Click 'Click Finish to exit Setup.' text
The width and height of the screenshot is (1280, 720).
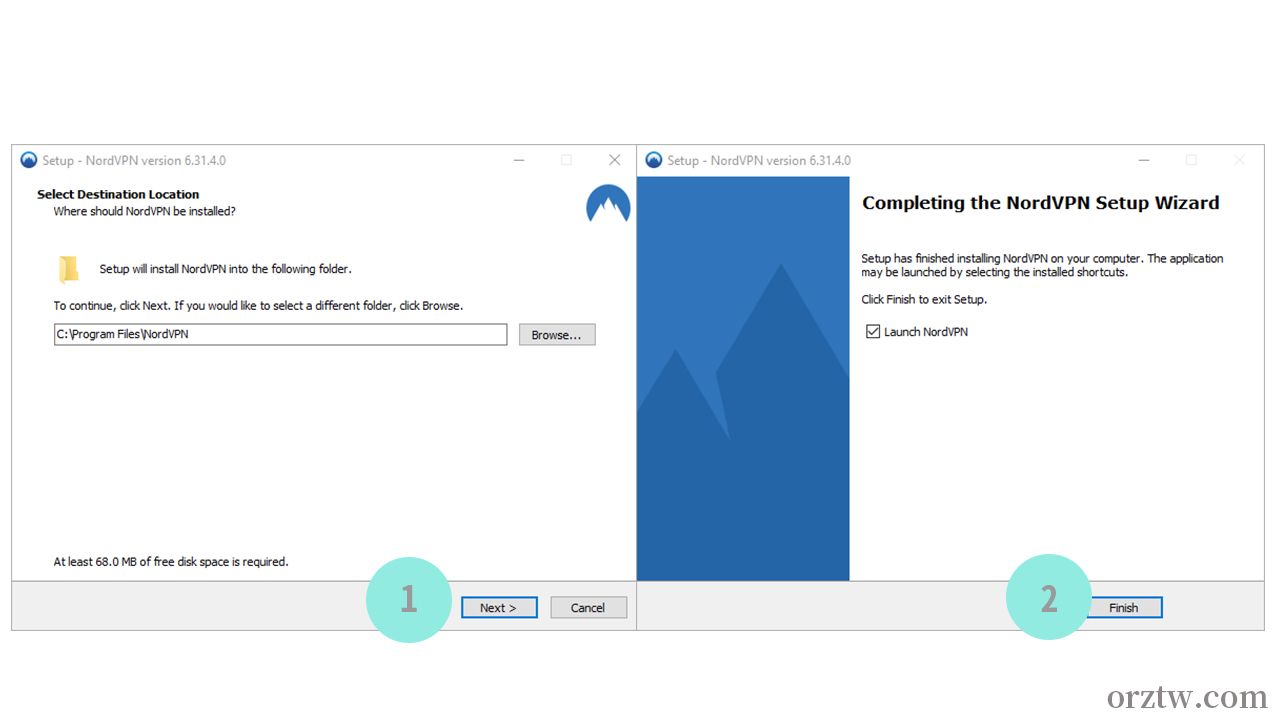click(924, 299)
